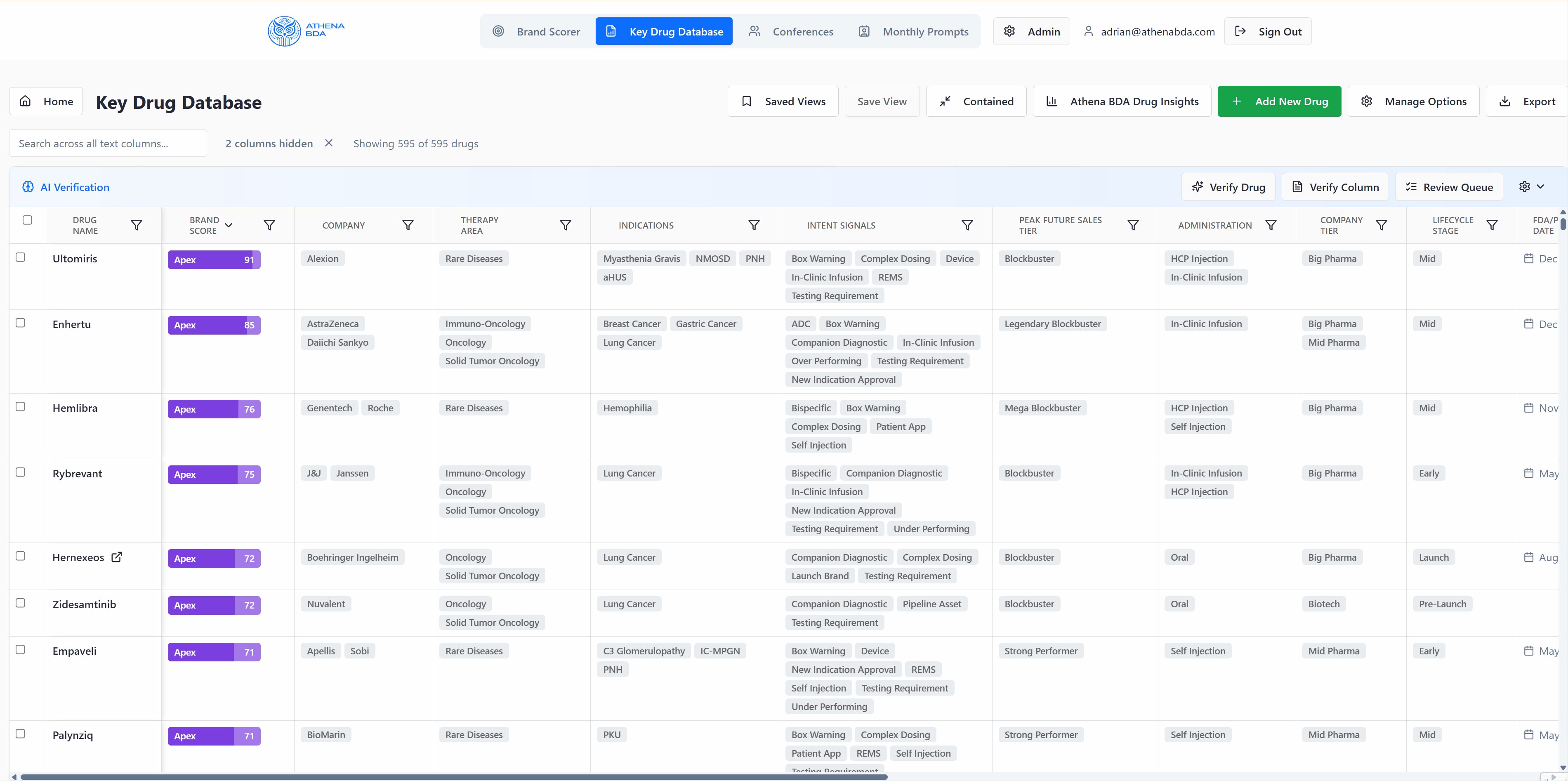Toggle Brand Score sort chevron
Viewport: 1568px width, 781px height.
229,225
